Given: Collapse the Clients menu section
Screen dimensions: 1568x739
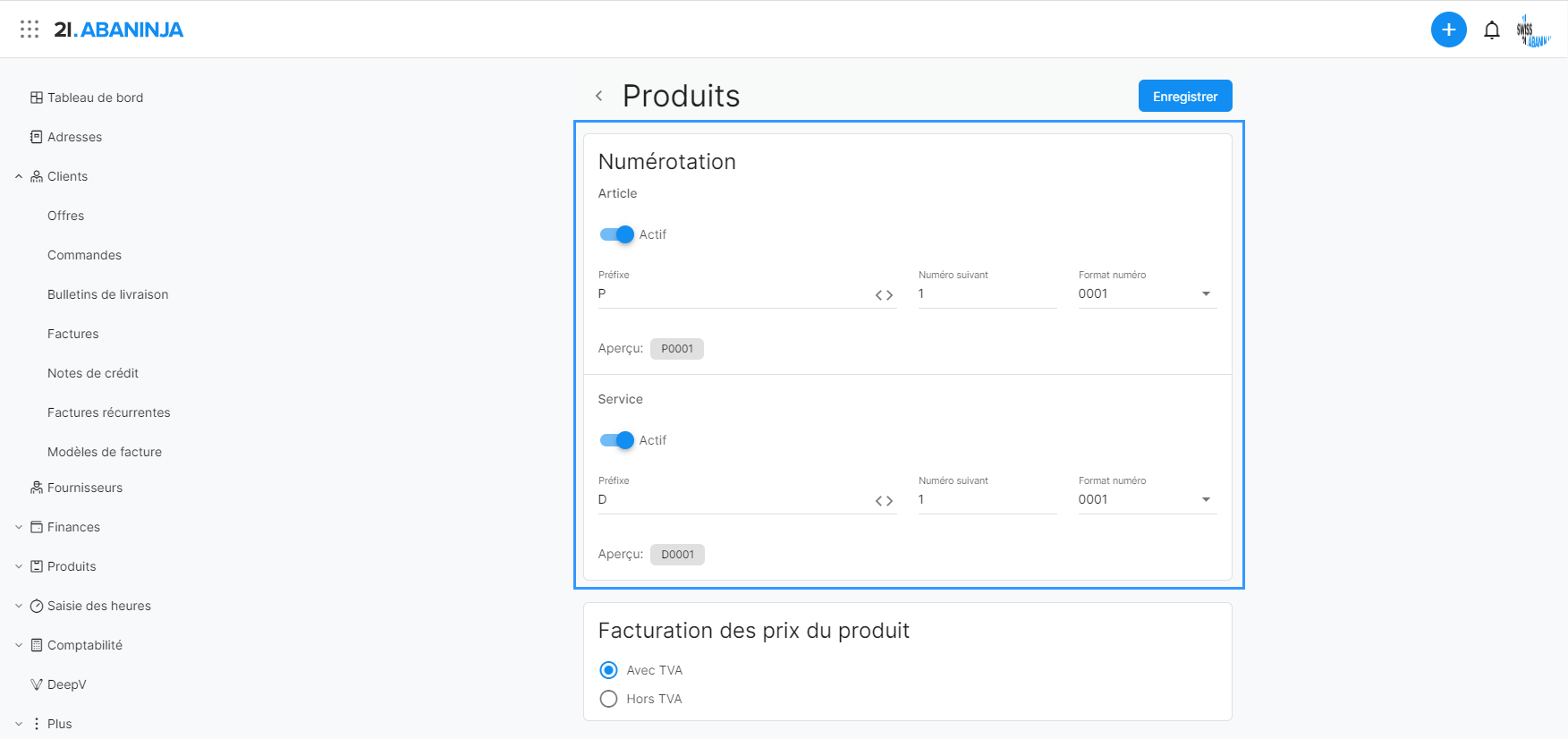Looking at the screenshot, I should tap(19, 176).
